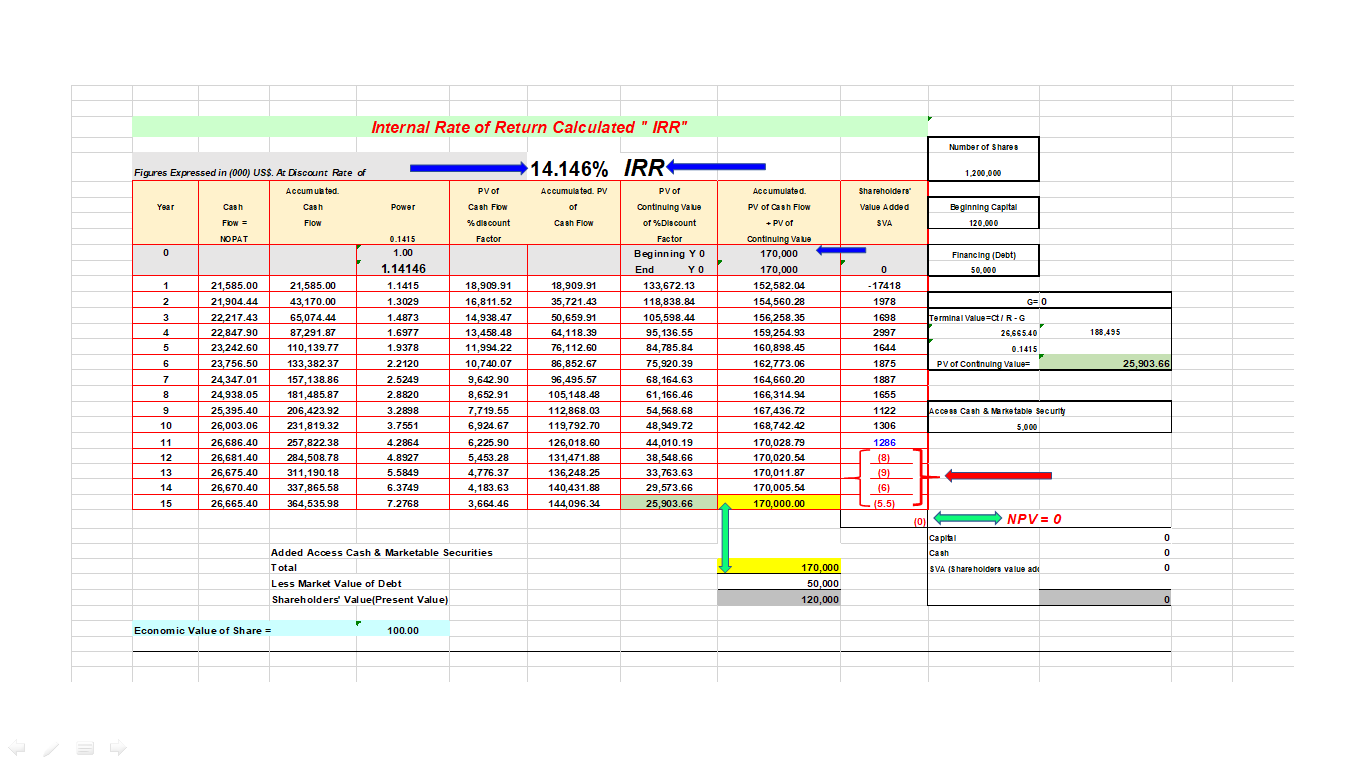Select accumulated cash flow 133,382.37
Image resolution: width=1366 pixels, height=768 pixels.
(313, 366)
